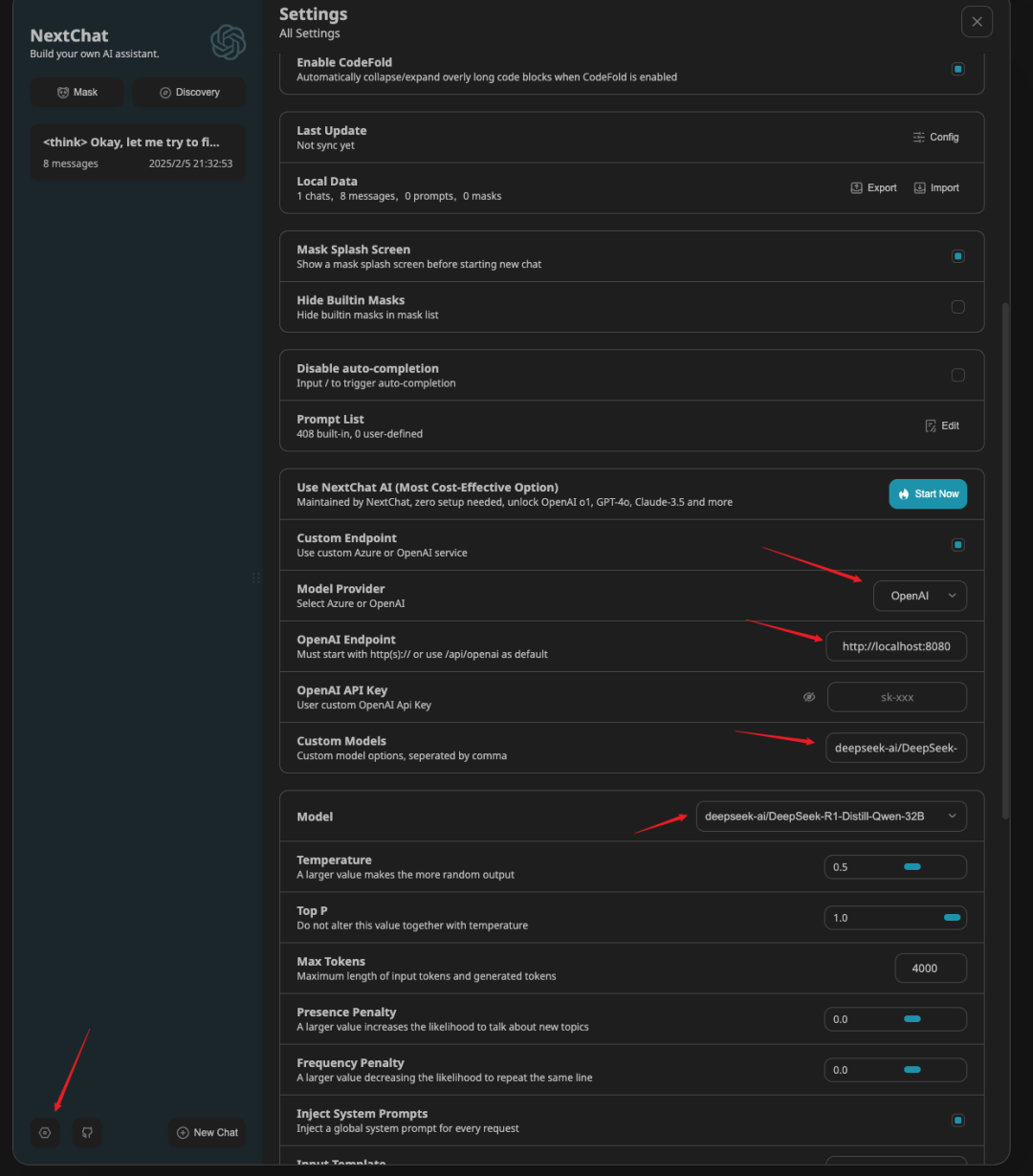Image resolution: width=1033 pixels, height=1176 pixels.
Task: Open the '<think> Okay, let me try' chat
Action: [x=138, y=152]
